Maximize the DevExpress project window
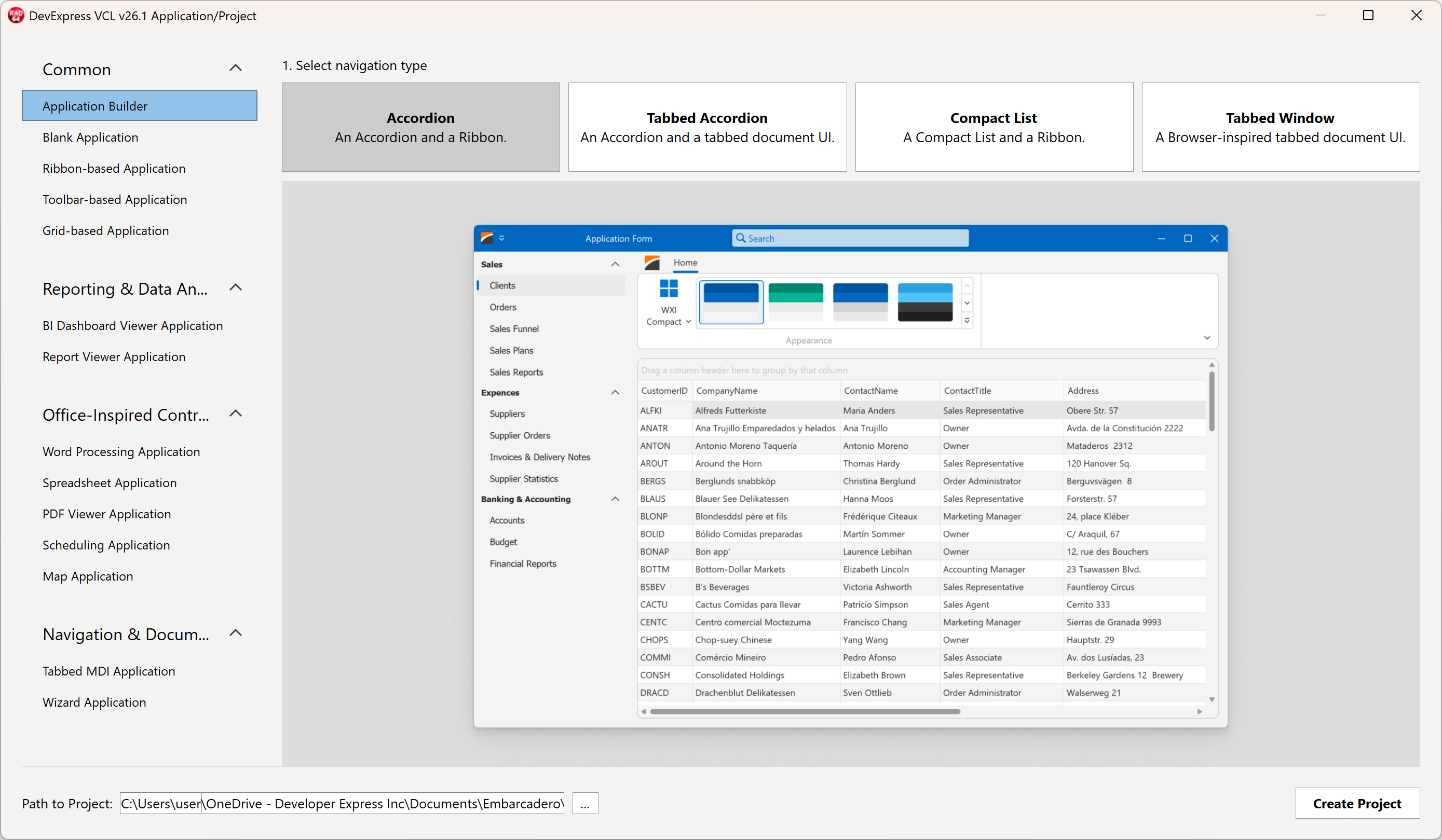The height and width of the screenshot is (840, 1442). point(1368,16)
